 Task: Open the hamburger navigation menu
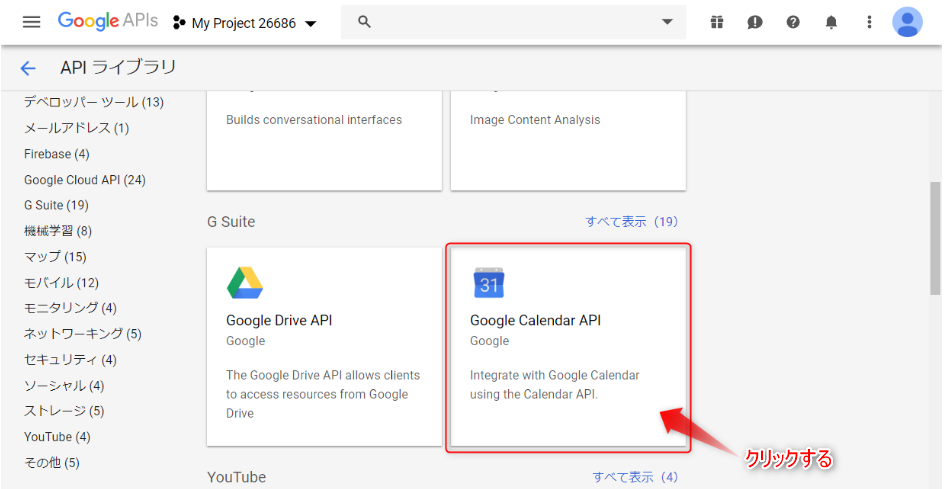pos(31,22)
